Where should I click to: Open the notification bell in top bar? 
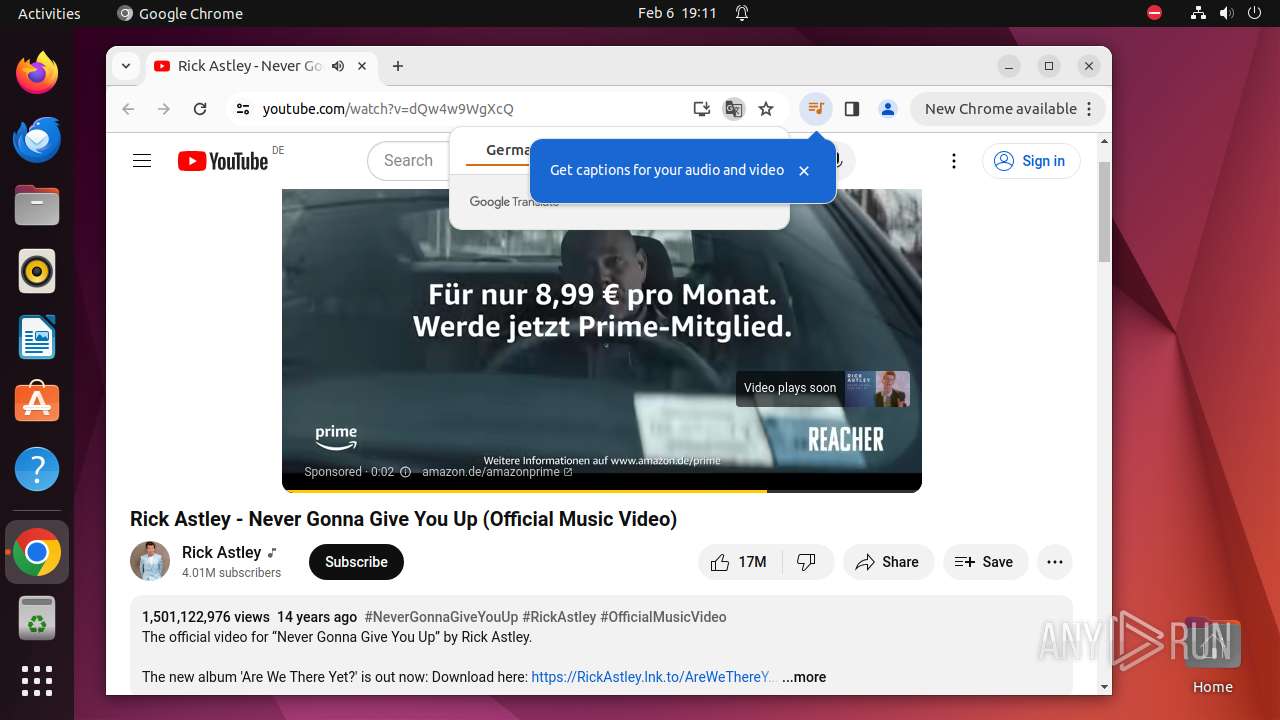742,13
